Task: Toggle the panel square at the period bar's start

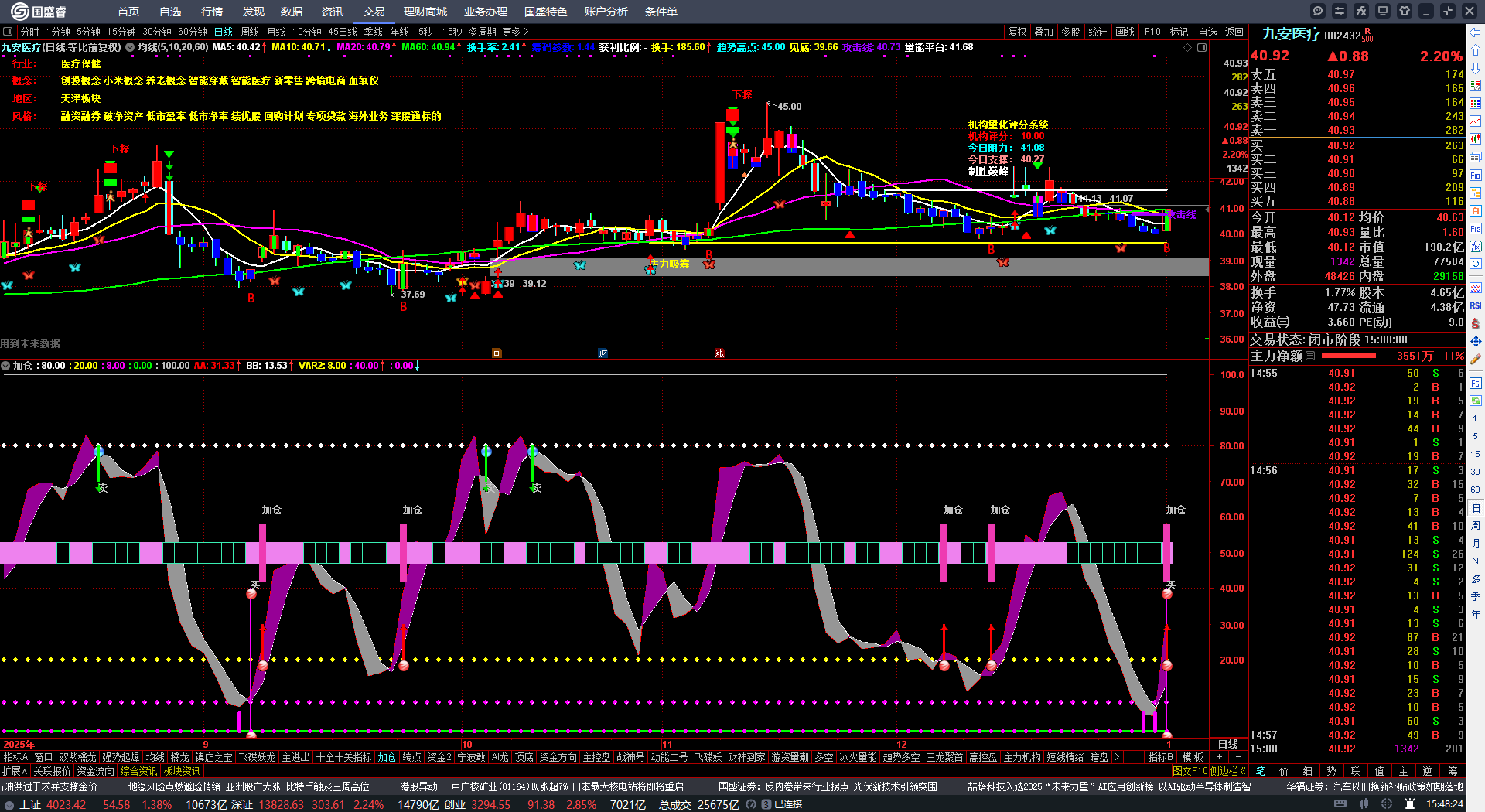Action: [8, 32]
